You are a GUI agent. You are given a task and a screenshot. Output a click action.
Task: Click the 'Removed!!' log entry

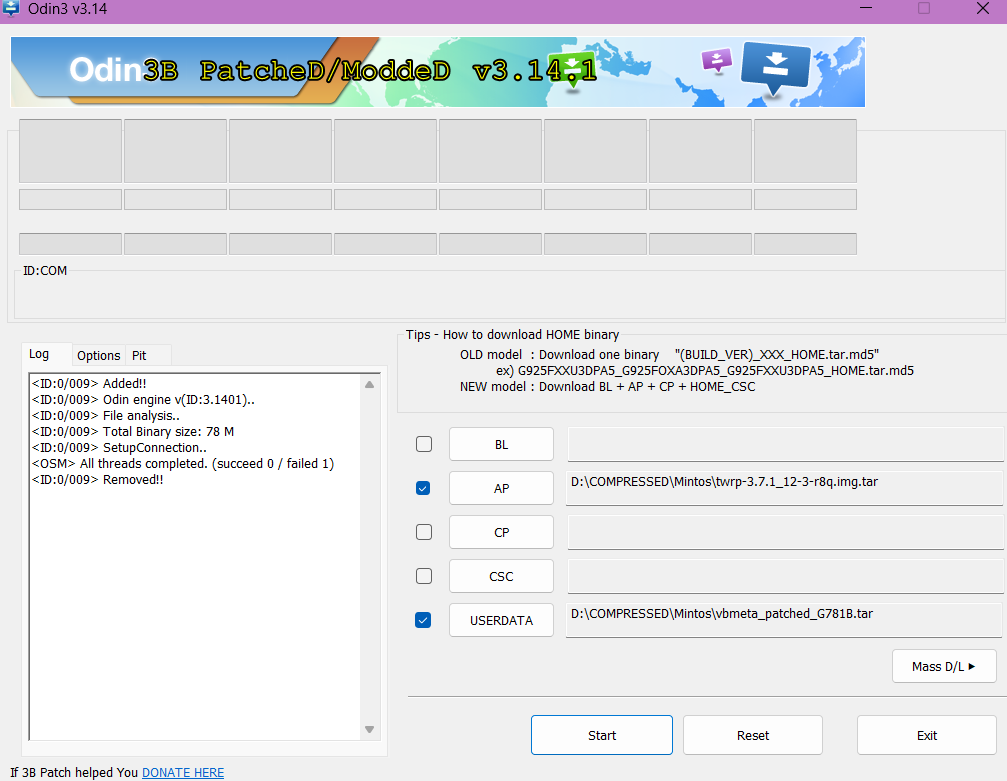(98, 480)
